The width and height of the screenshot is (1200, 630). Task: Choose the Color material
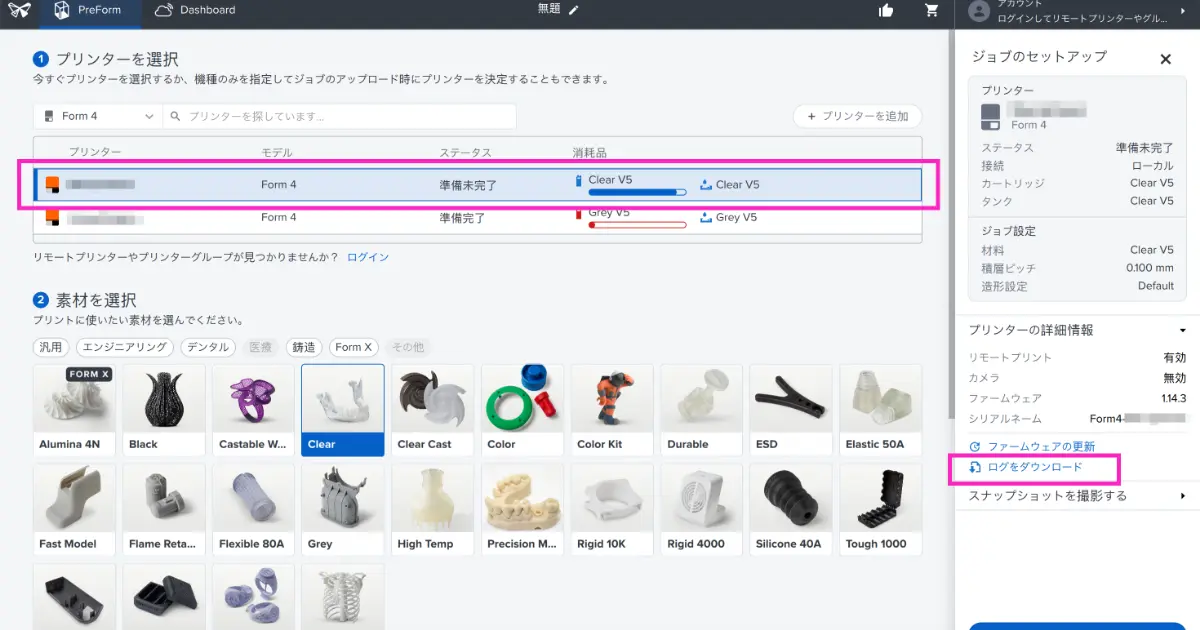(522, 410)
